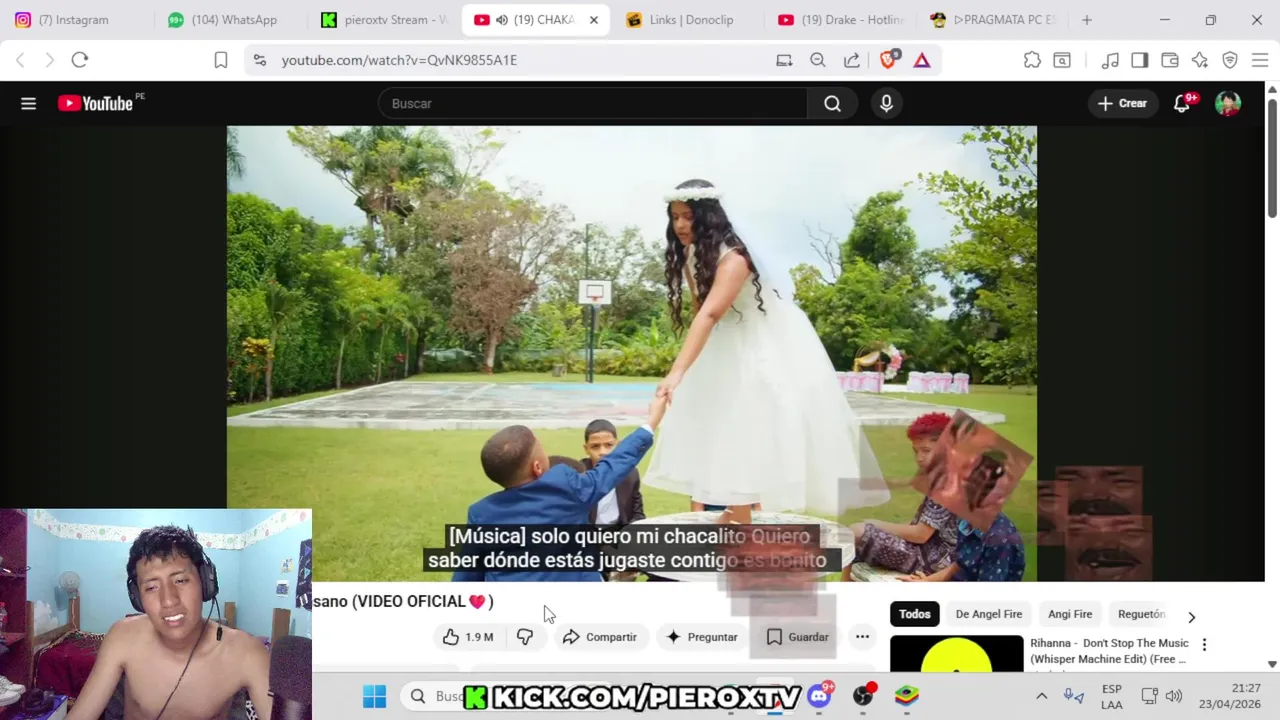Screen dimensions: 1280x720
Task: Start voice search with the microphone icon
Action: 886,103
